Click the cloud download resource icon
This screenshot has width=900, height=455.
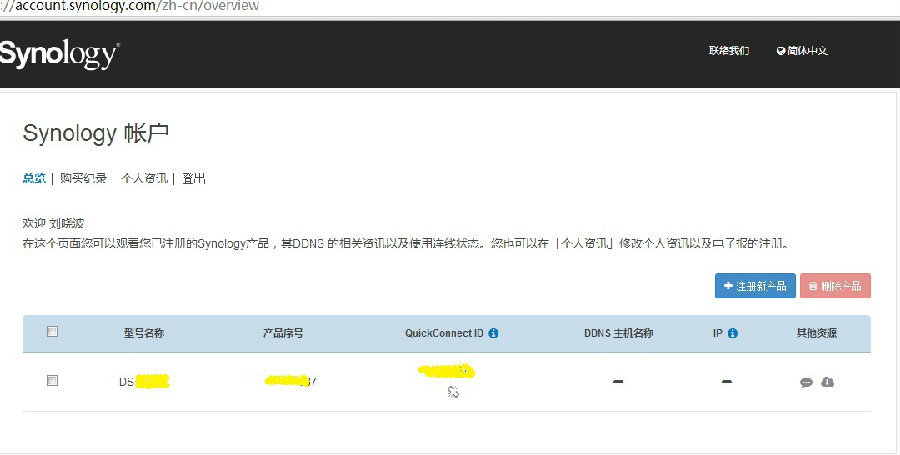827,382
